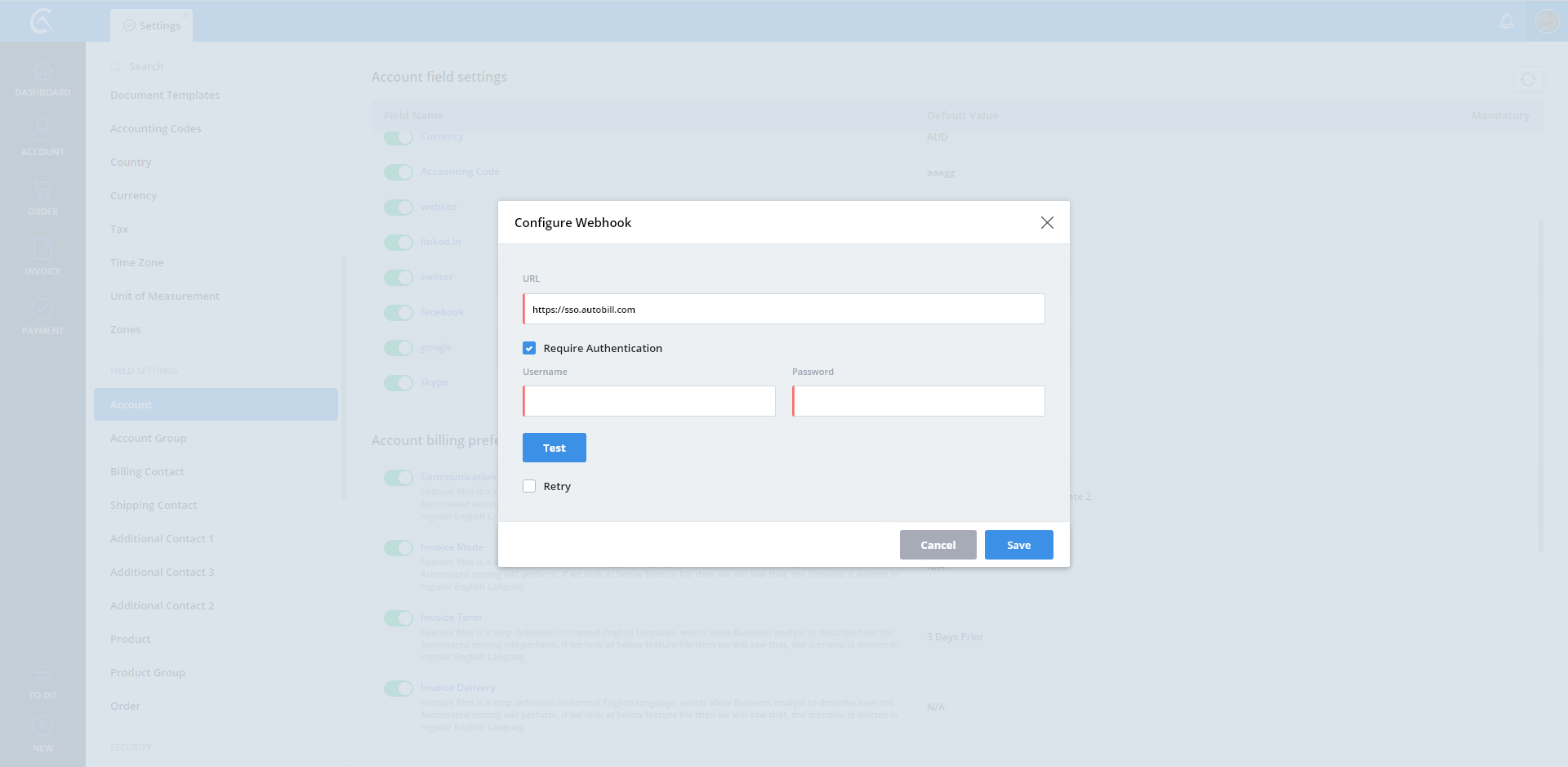Toggle the Invoice Term switch
Screen dimensions: 1568x767
point(399,618)
